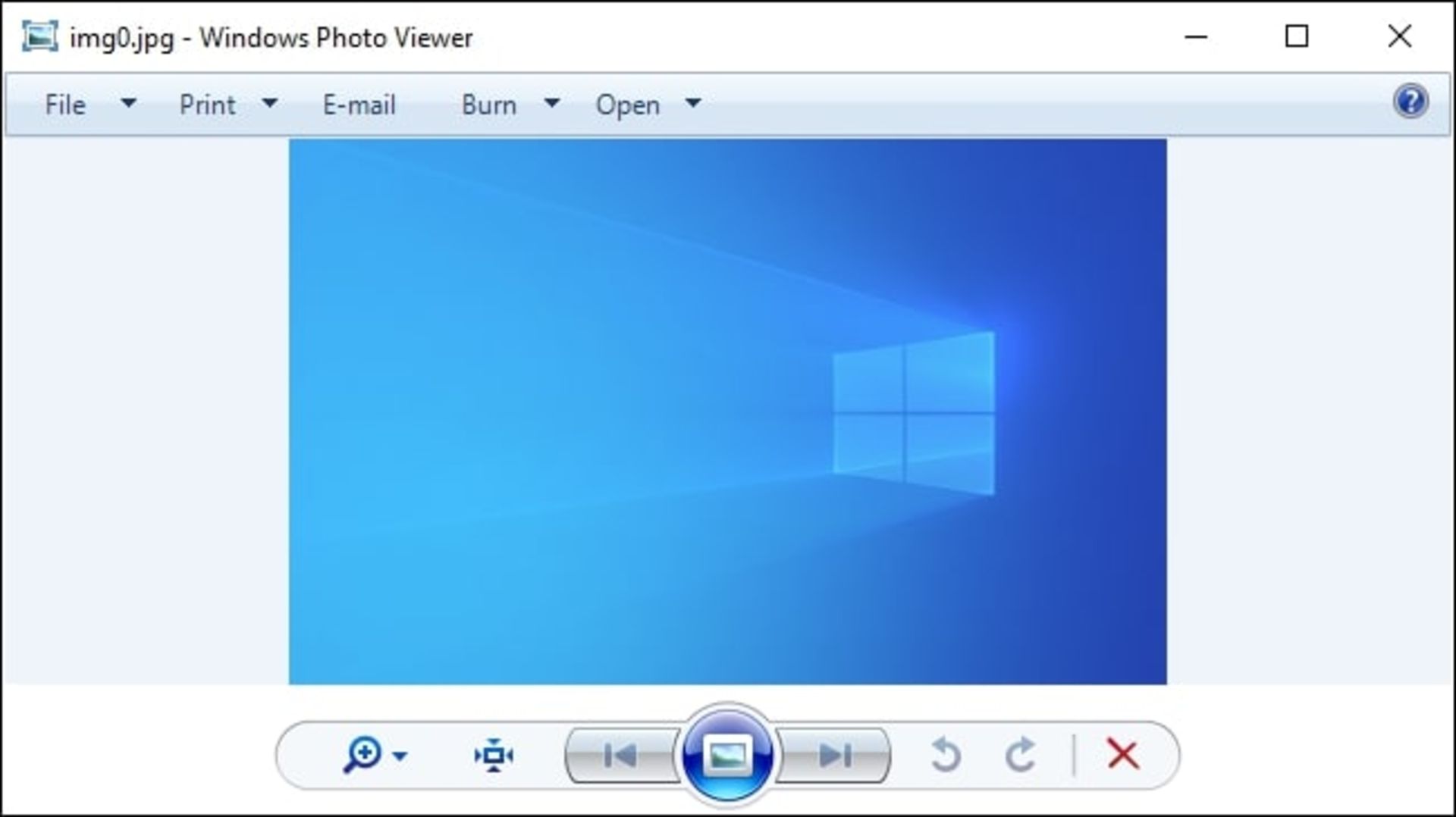
Task: Rotate the image clockwise
Action: pos(1021,755)
